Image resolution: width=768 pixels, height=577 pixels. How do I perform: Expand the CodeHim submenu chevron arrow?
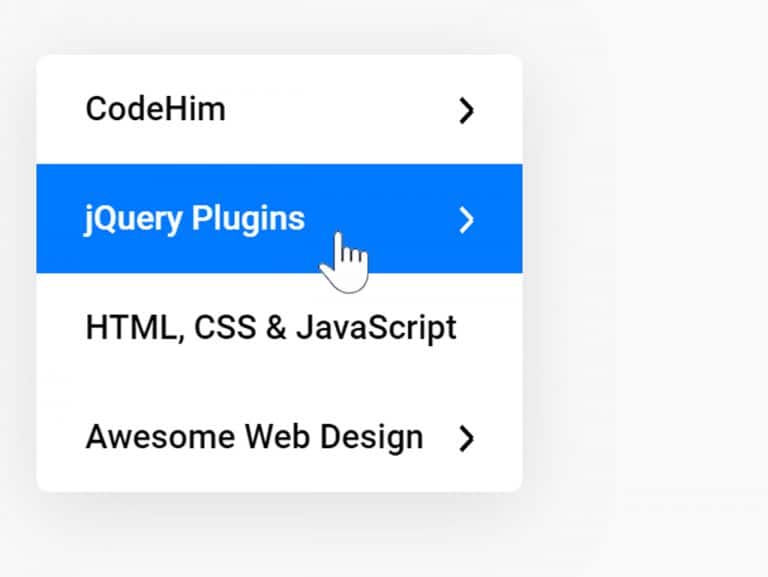466,110
